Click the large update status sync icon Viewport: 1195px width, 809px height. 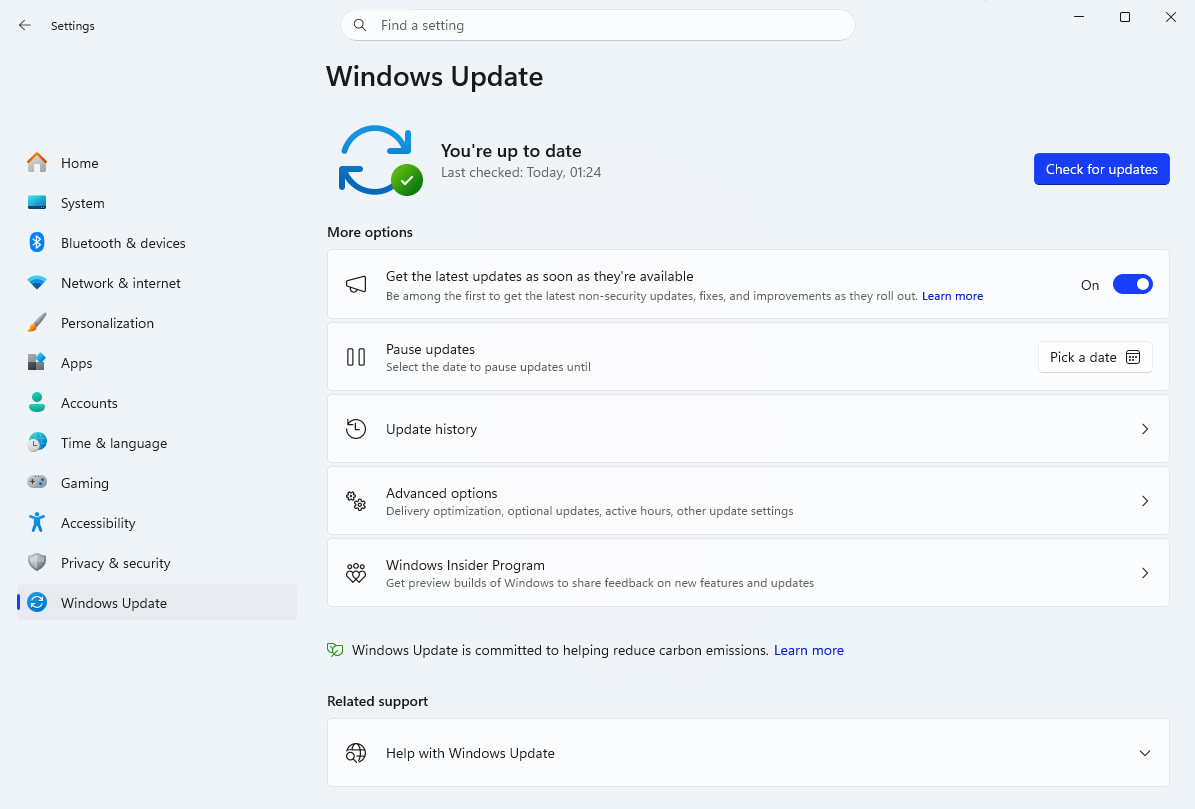click(380, 161)
